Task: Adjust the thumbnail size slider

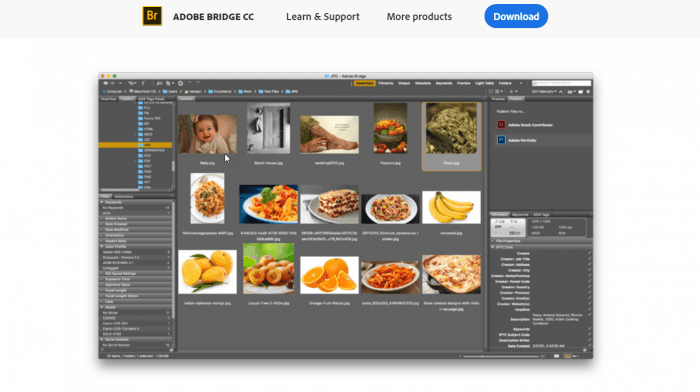Action: coord(501,356)
